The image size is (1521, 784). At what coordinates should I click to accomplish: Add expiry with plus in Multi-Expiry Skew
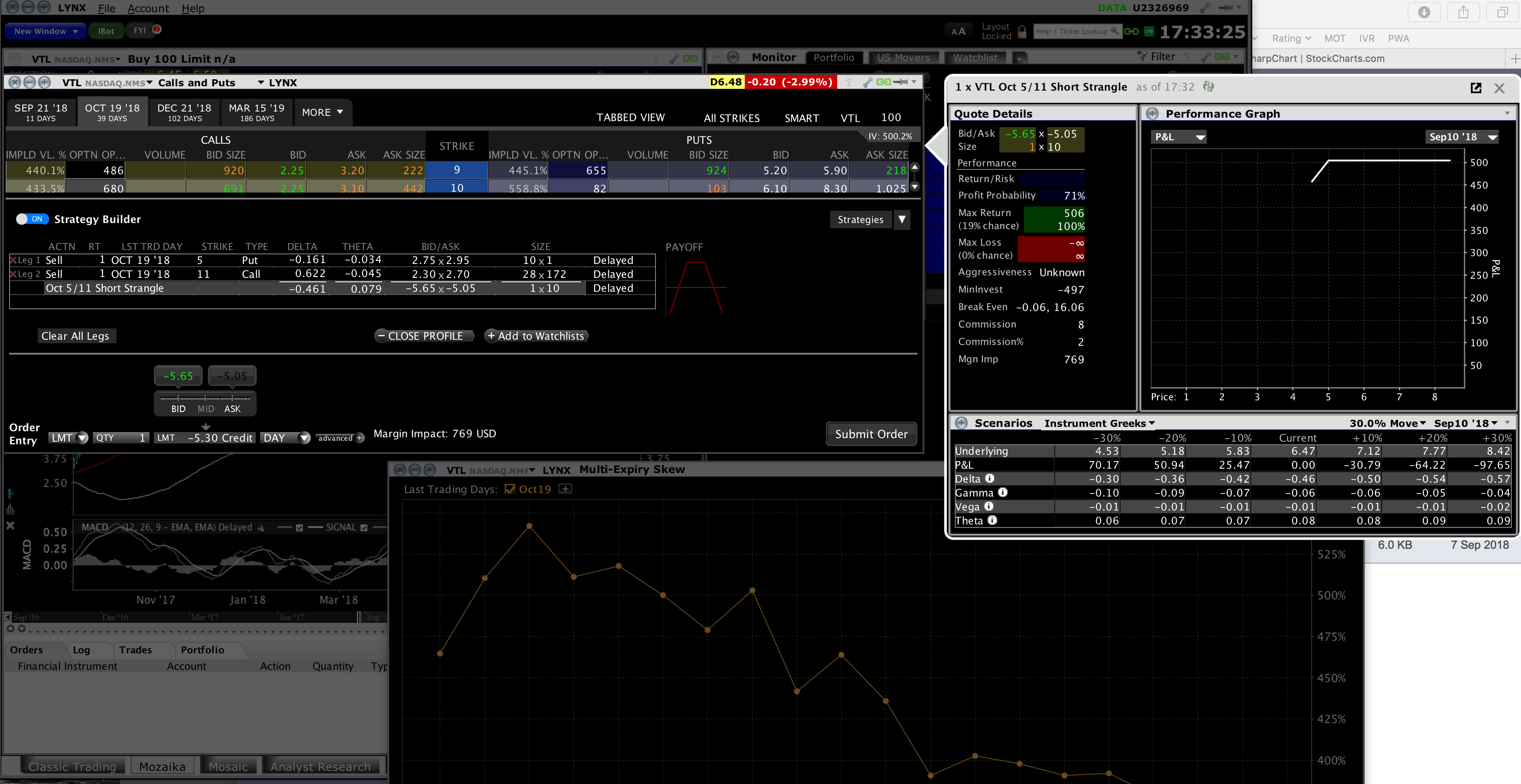[x=565, y=489]
